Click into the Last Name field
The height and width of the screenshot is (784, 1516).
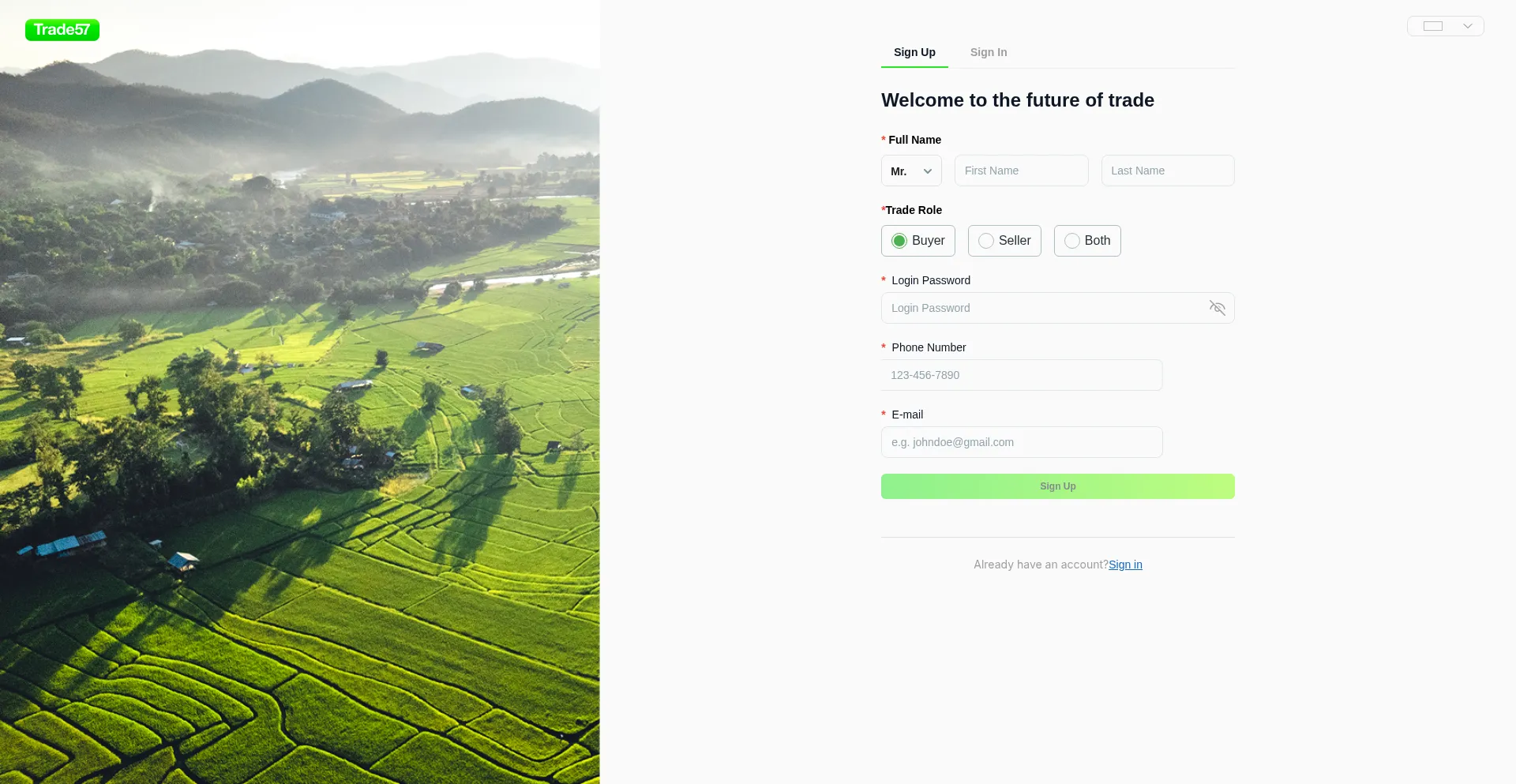point(1167,171)
